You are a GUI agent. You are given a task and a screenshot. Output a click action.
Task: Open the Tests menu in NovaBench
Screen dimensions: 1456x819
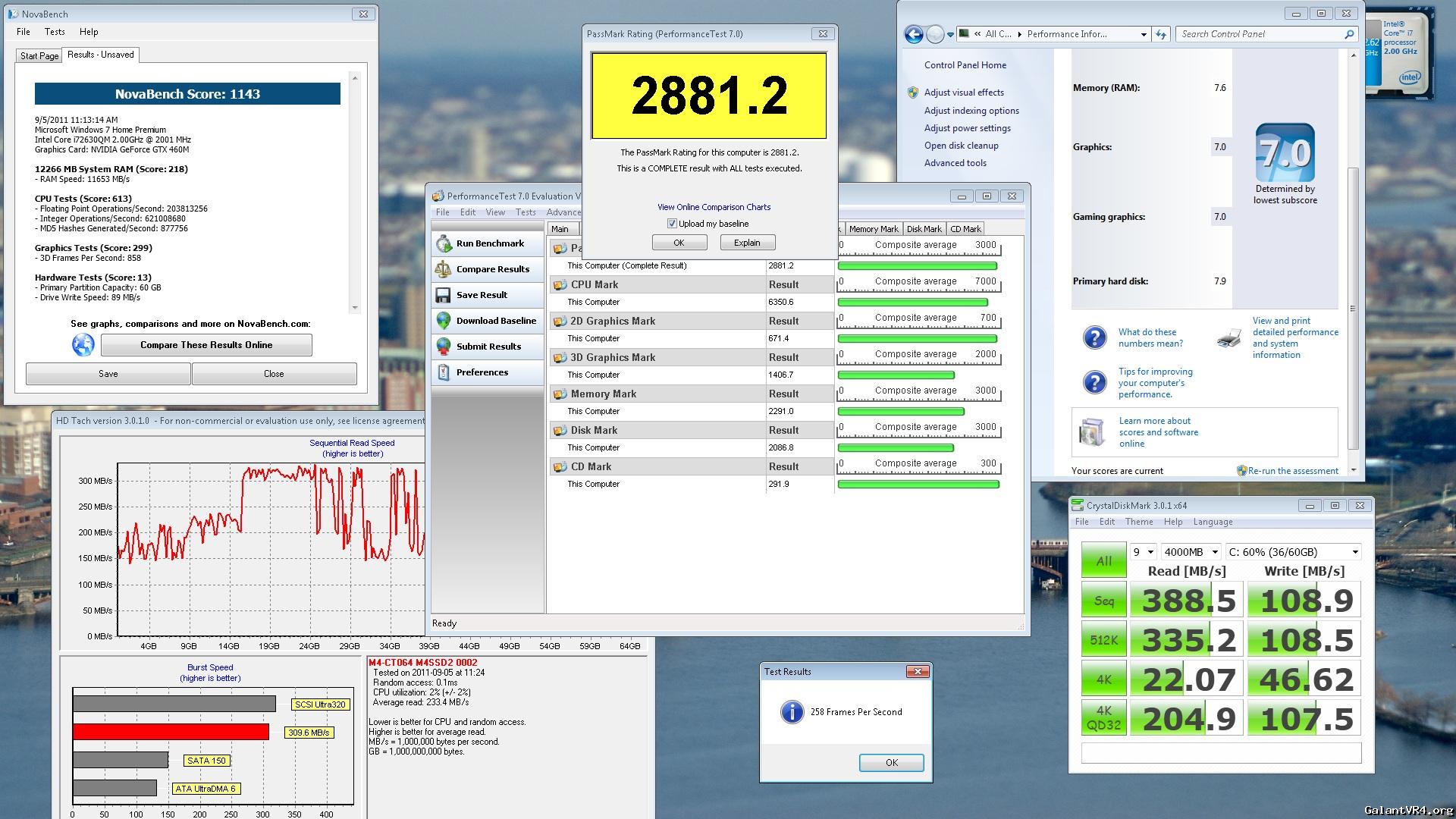[x=55, y=32]
